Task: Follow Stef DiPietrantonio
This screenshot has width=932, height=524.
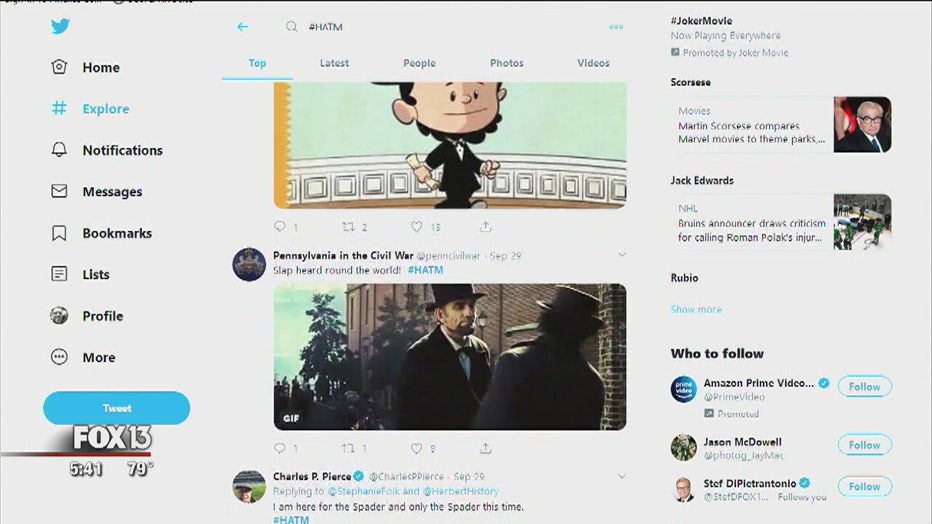Action: pyautogui.click(x=864, y=487)
